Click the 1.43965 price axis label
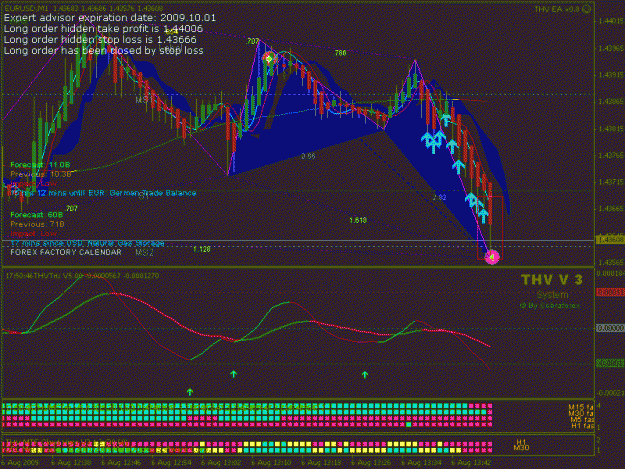The height and width of the screenshot is (469, 625). click(x=611, y=48)
